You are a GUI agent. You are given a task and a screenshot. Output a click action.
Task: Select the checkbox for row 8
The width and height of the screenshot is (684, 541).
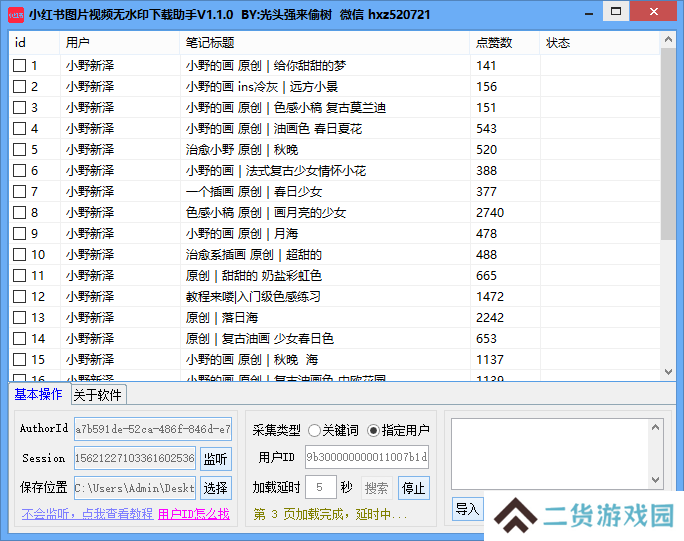(x=19, y=212)
